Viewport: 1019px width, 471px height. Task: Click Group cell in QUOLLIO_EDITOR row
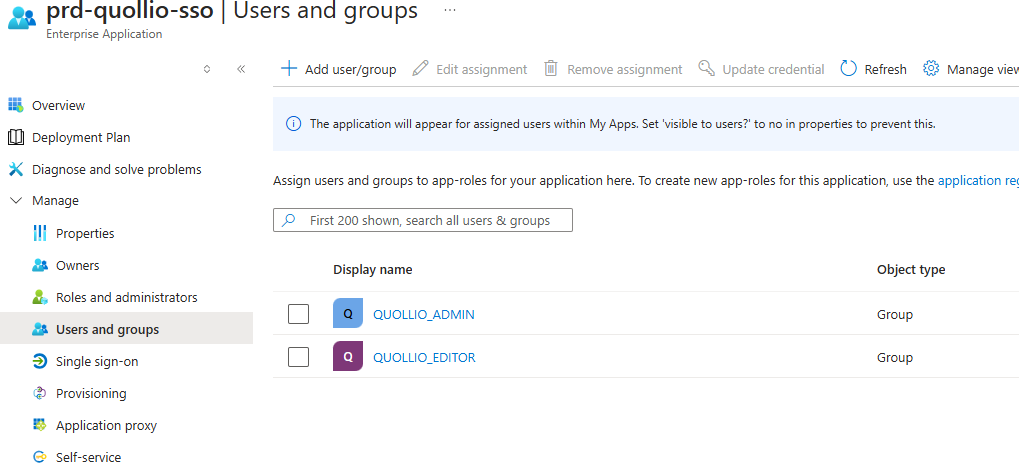coord(895,357)
